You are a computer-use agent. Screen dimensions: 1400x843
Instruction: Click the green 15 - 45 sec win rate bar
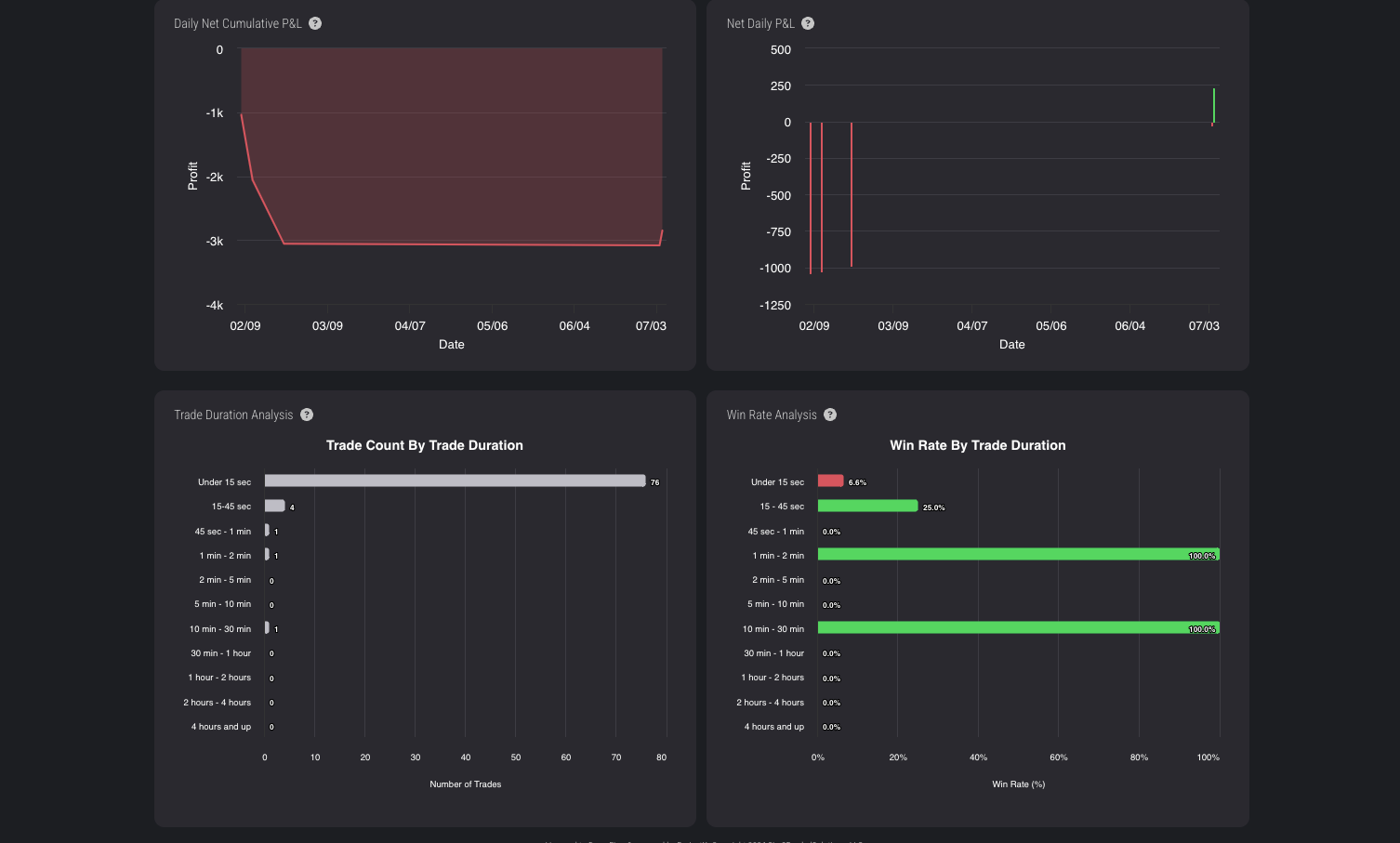[866, 506]
